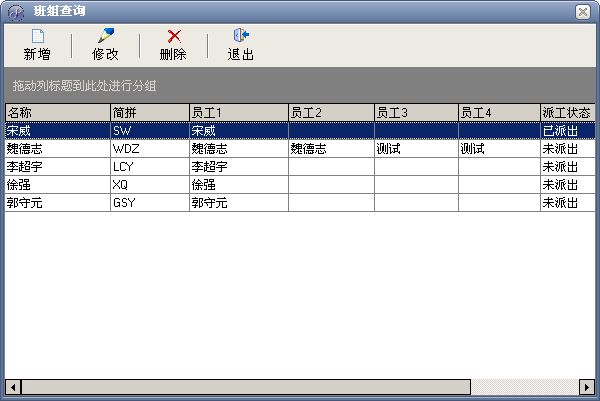Click the 退出 (Exit) door icon

tap(241, 37)
